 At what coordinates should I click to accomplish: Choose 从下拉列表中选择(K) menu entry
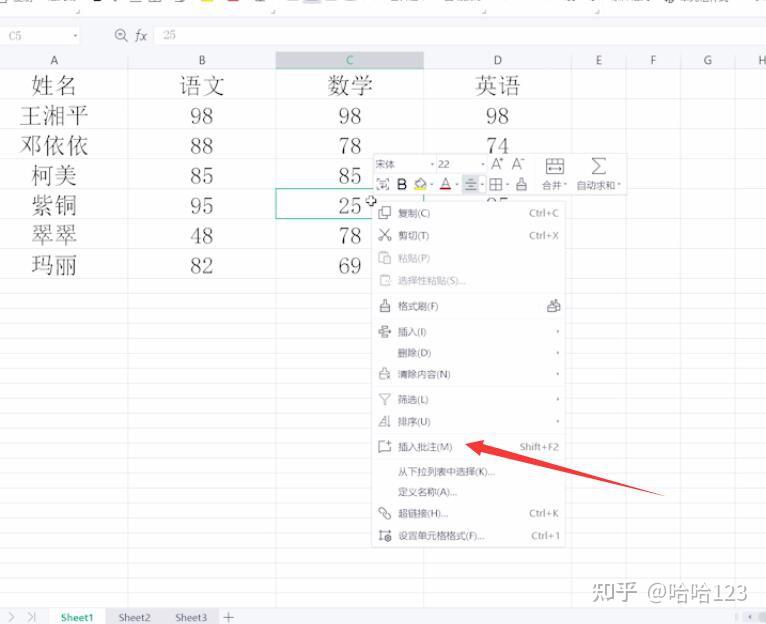468,472
